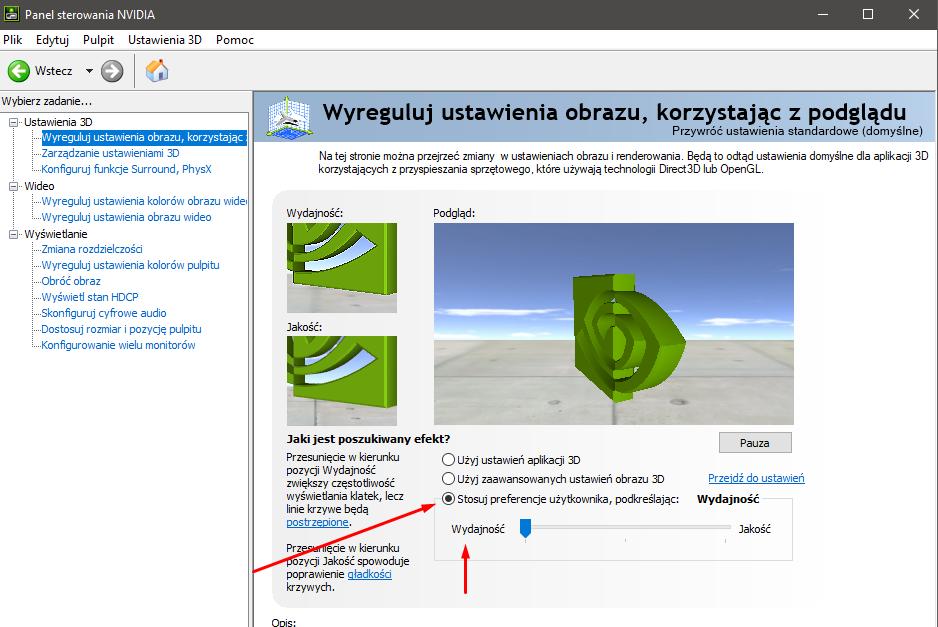Select Wyreguluj ustawienia obrazu, korzystając tree item
Image resolution: width=938 pixels, height=627 pixels.
(144, 137)
